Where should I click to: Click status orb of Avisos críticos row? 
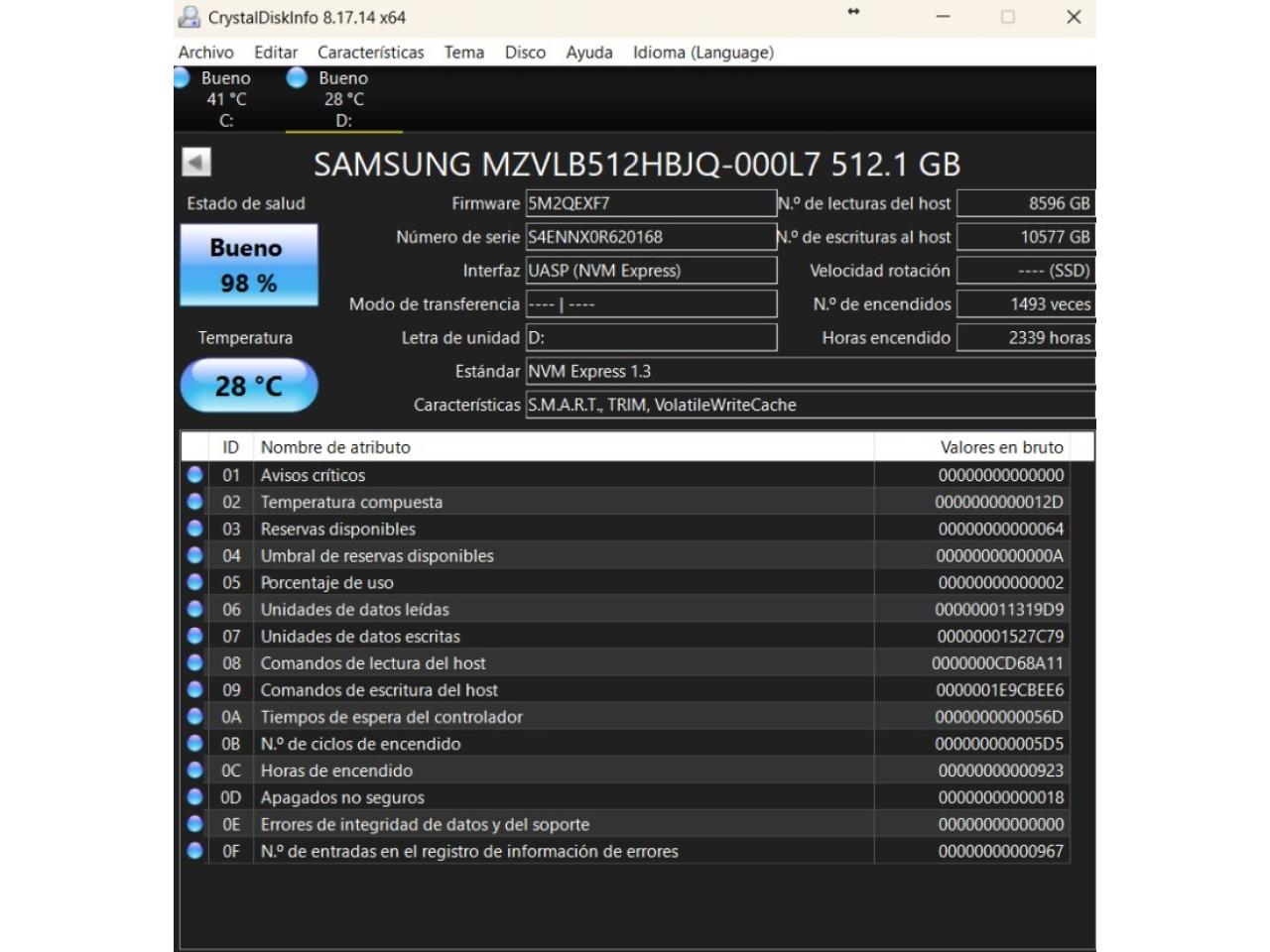pos(194,475)
